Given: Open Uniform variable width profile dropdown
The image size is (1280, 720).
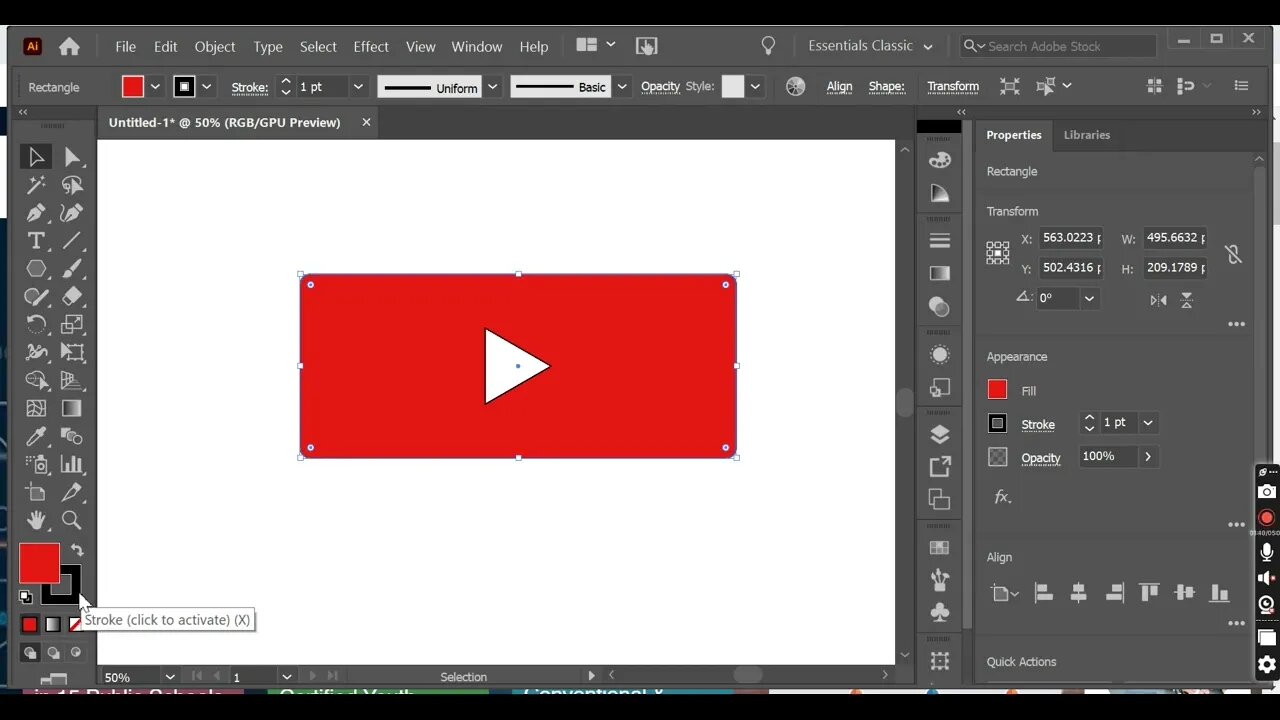Looking at the screenshot, I should point(492,87).
